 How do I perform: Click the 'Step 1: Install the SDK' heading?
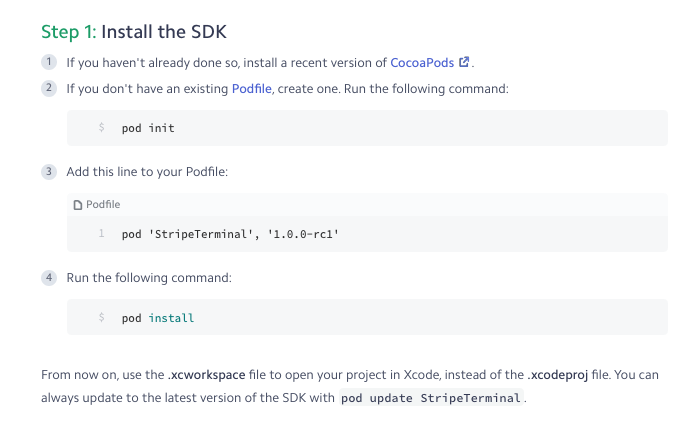[134, 32]
